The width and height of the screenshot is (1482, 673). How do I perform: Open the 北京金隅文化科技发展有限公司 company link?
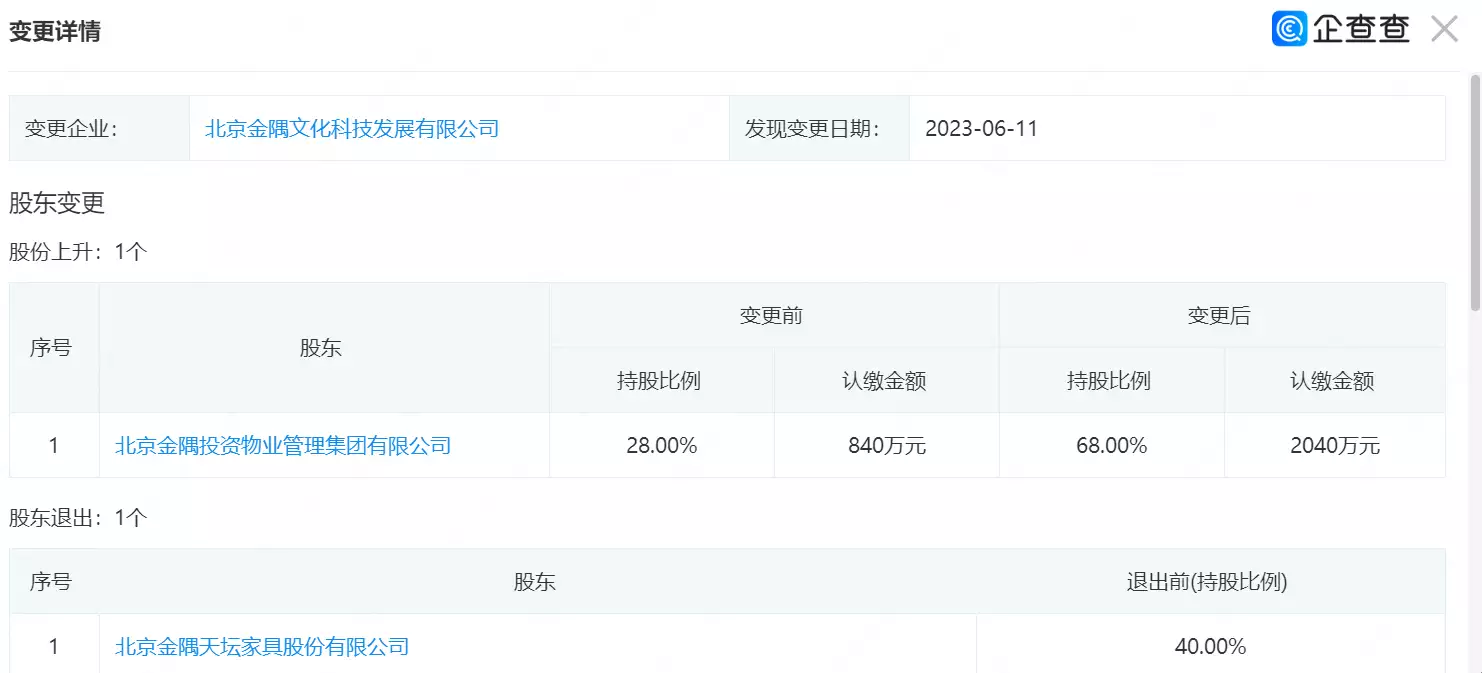352,128
